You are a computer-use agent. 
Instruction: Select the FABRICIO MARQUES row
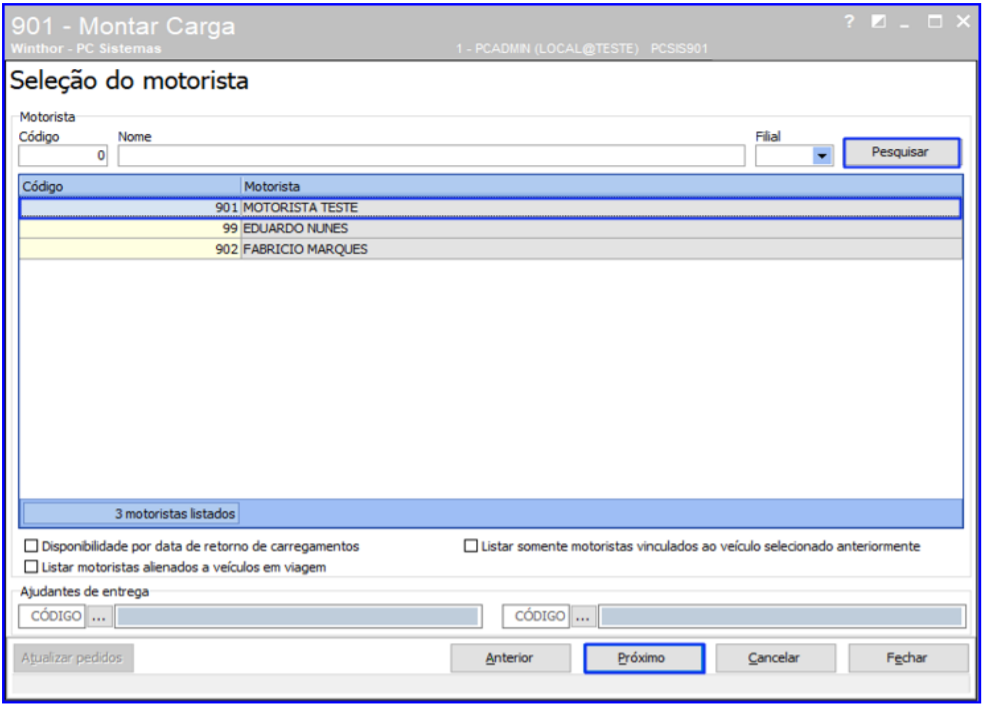coord(490,249)
